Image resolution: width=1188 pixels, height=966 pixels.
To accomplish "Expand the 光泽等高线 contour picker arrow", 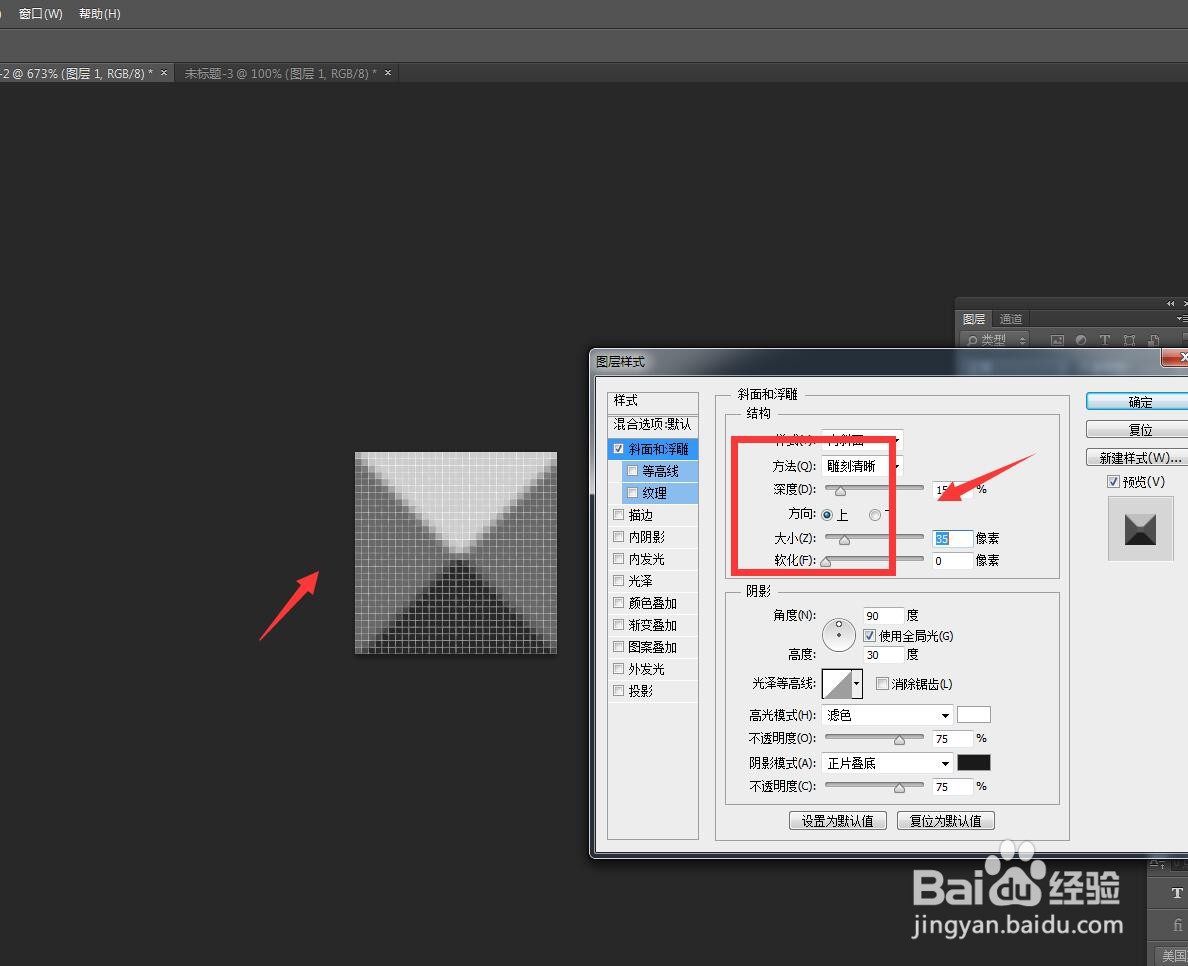I will pyautogui.click(x=857, y=683).
